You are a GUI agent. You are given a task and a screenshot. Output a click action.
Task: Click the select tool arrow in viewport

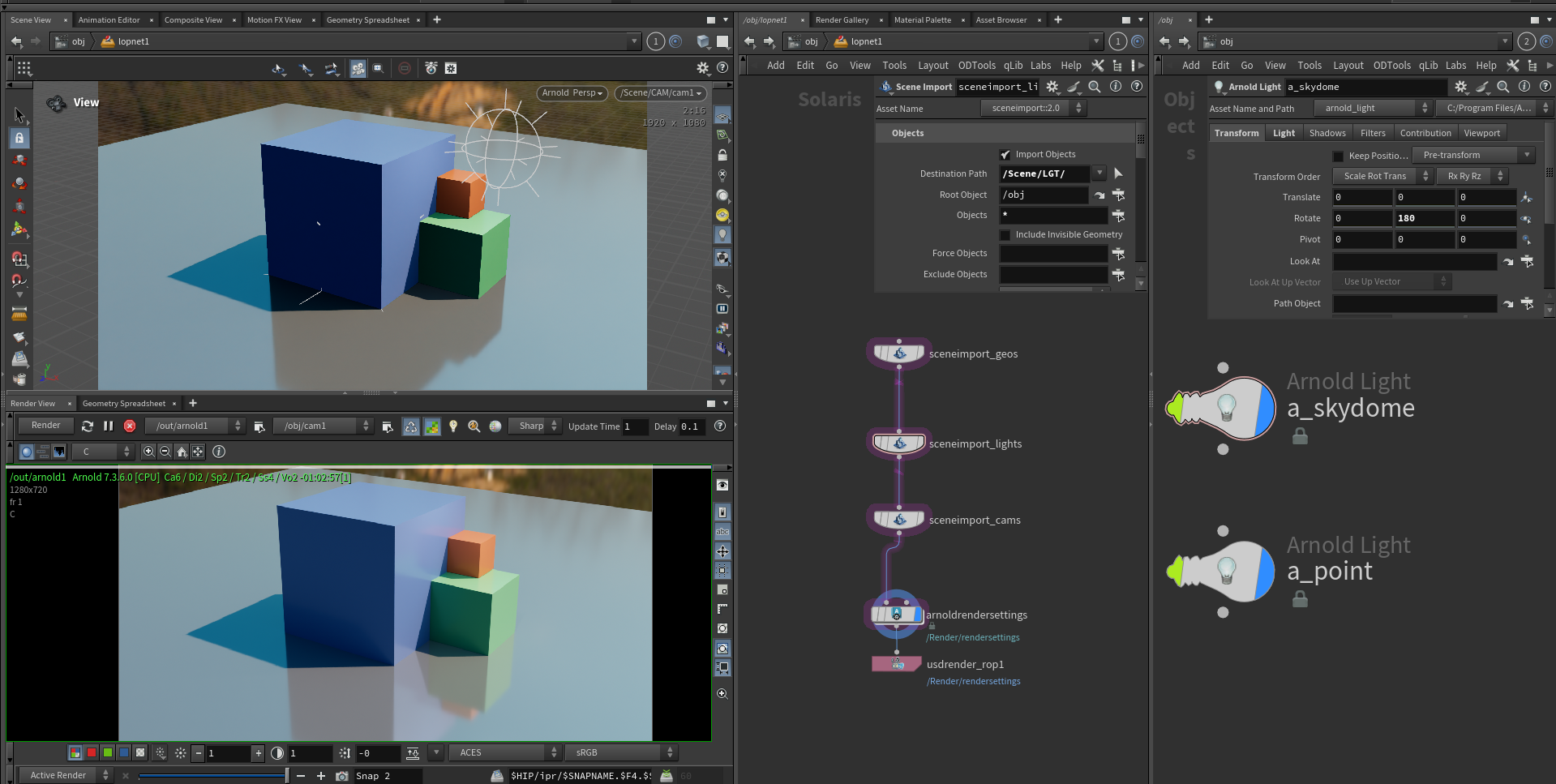click(19, 115)
